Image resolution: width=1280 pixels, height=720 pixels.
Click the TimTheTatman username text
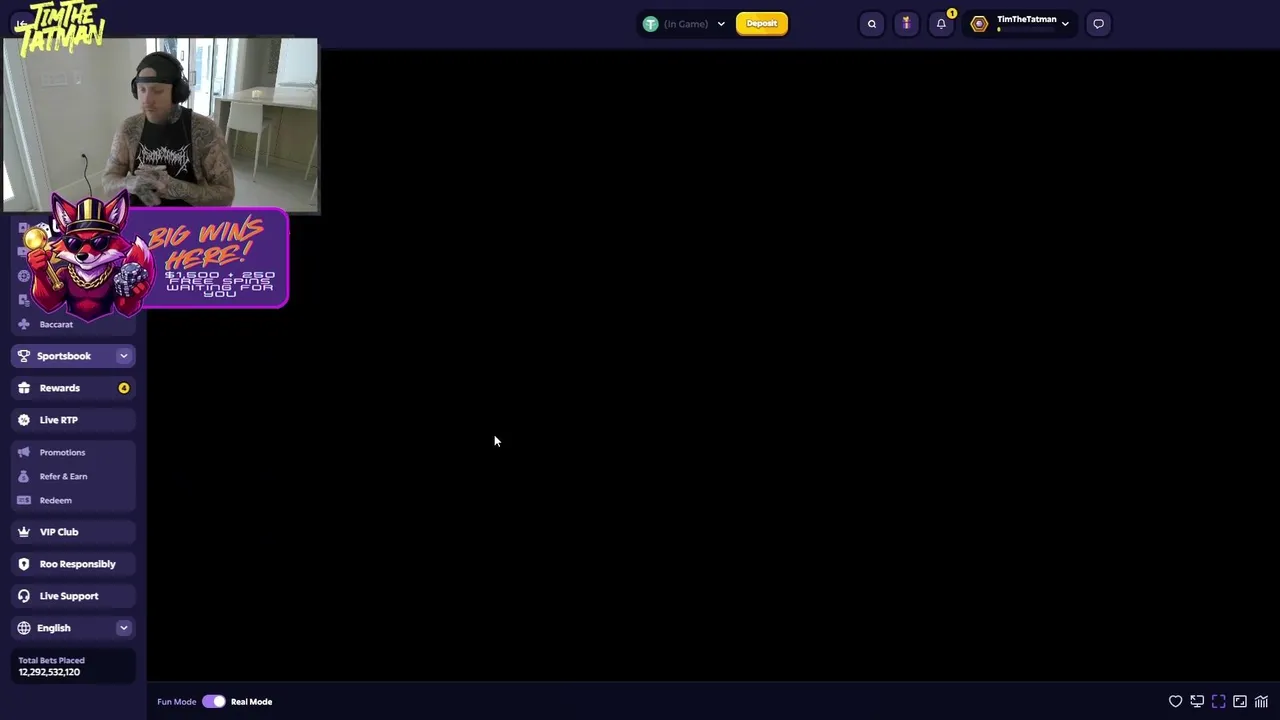pyautogui.click(x=1026, y=19)
